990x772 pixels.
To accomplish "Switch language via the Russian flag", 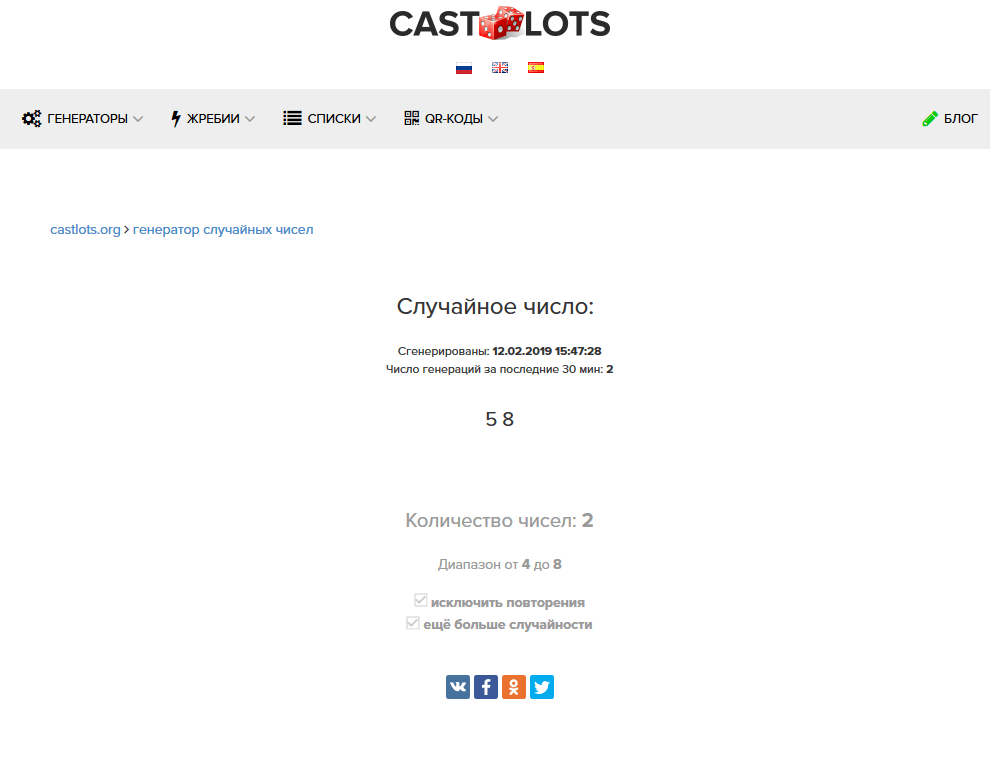I will tap(464, 68).
